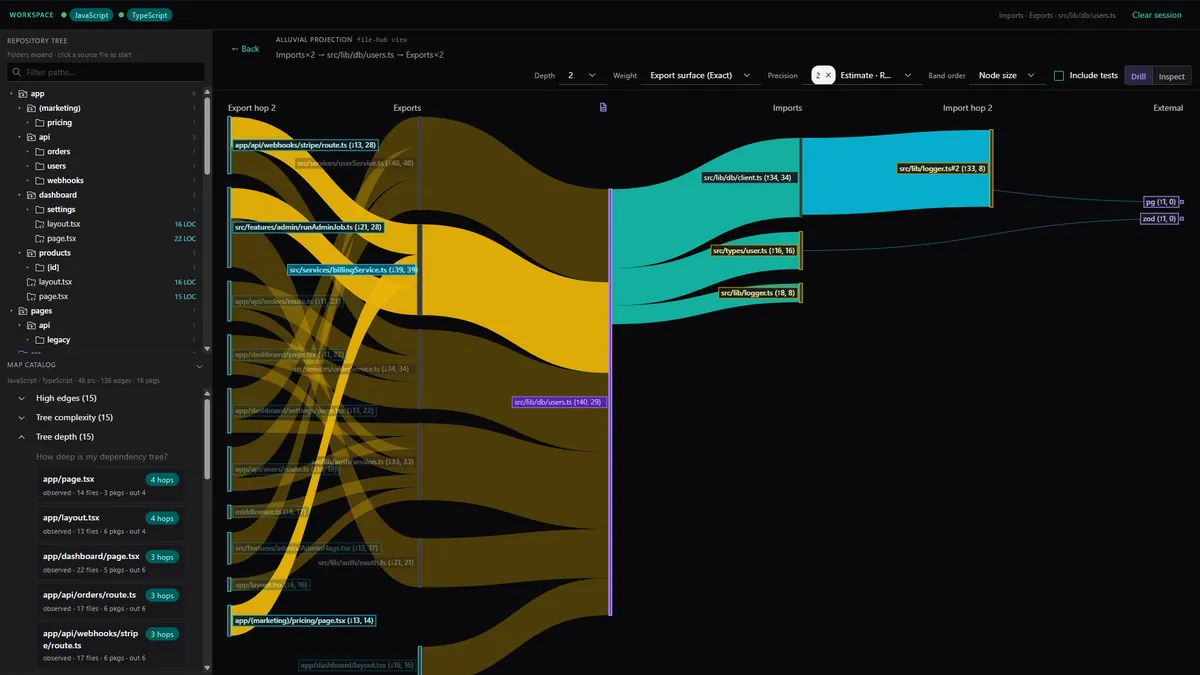
Task: Click file icon next to 22 LOC page.tsx
Action: click(38, 238)
